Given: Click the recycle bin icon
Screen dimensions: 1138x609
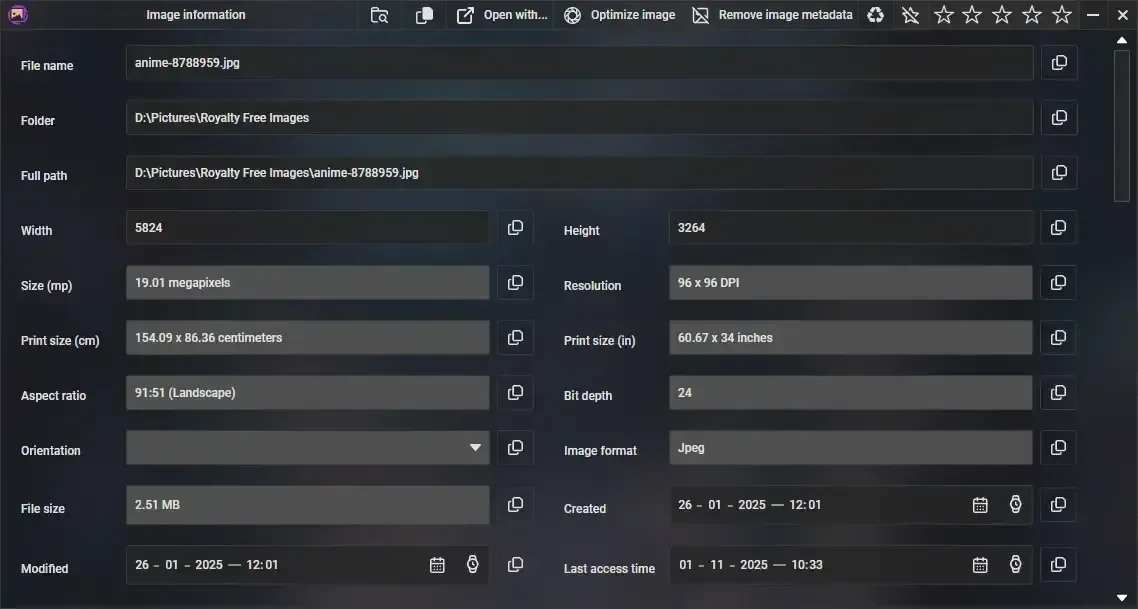Looking at the screenshot, I should [x=876, y=15].
